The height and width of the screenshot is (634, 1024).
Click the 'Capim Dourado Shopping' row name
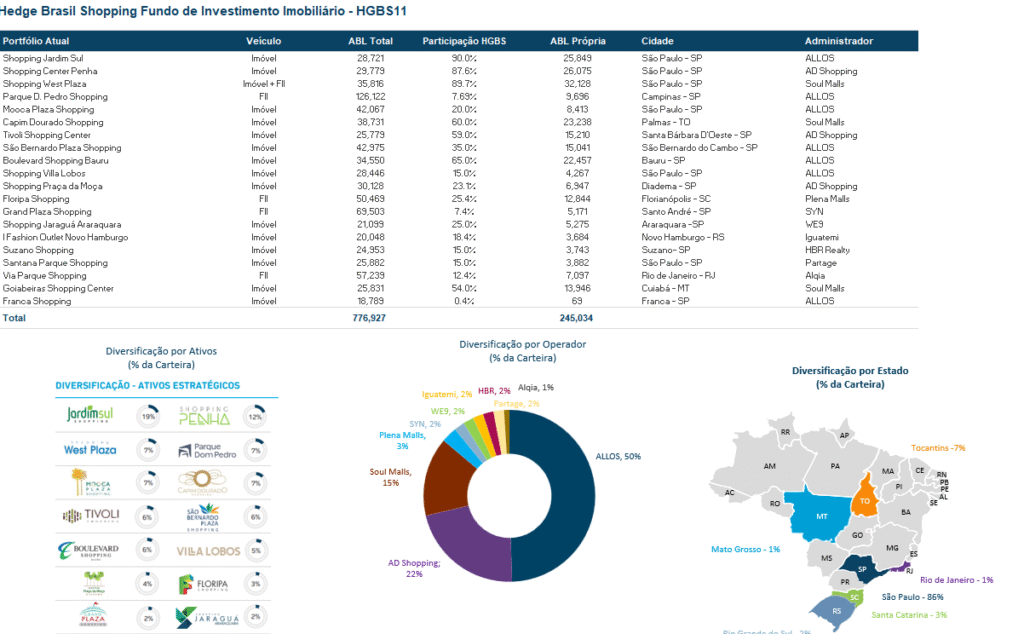[53, 122]
